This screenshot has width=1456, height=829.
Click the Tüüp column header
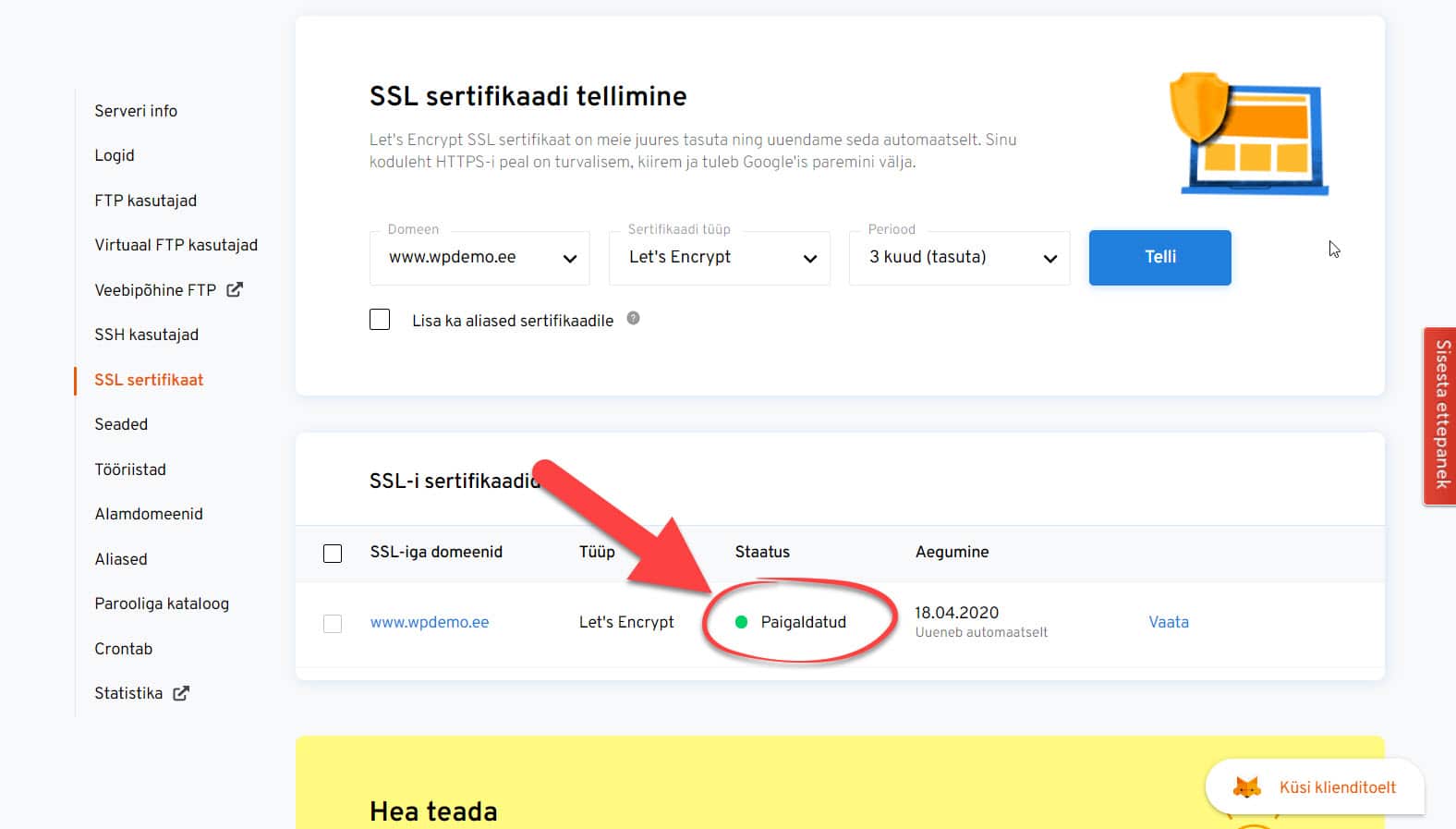(x=597, y=552)
